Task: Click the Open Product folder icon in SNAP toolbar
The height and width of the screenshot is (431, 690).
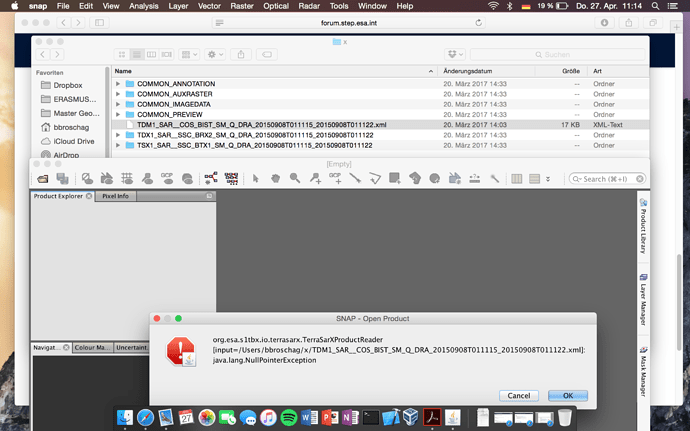Action: click(x=43, y=178)
